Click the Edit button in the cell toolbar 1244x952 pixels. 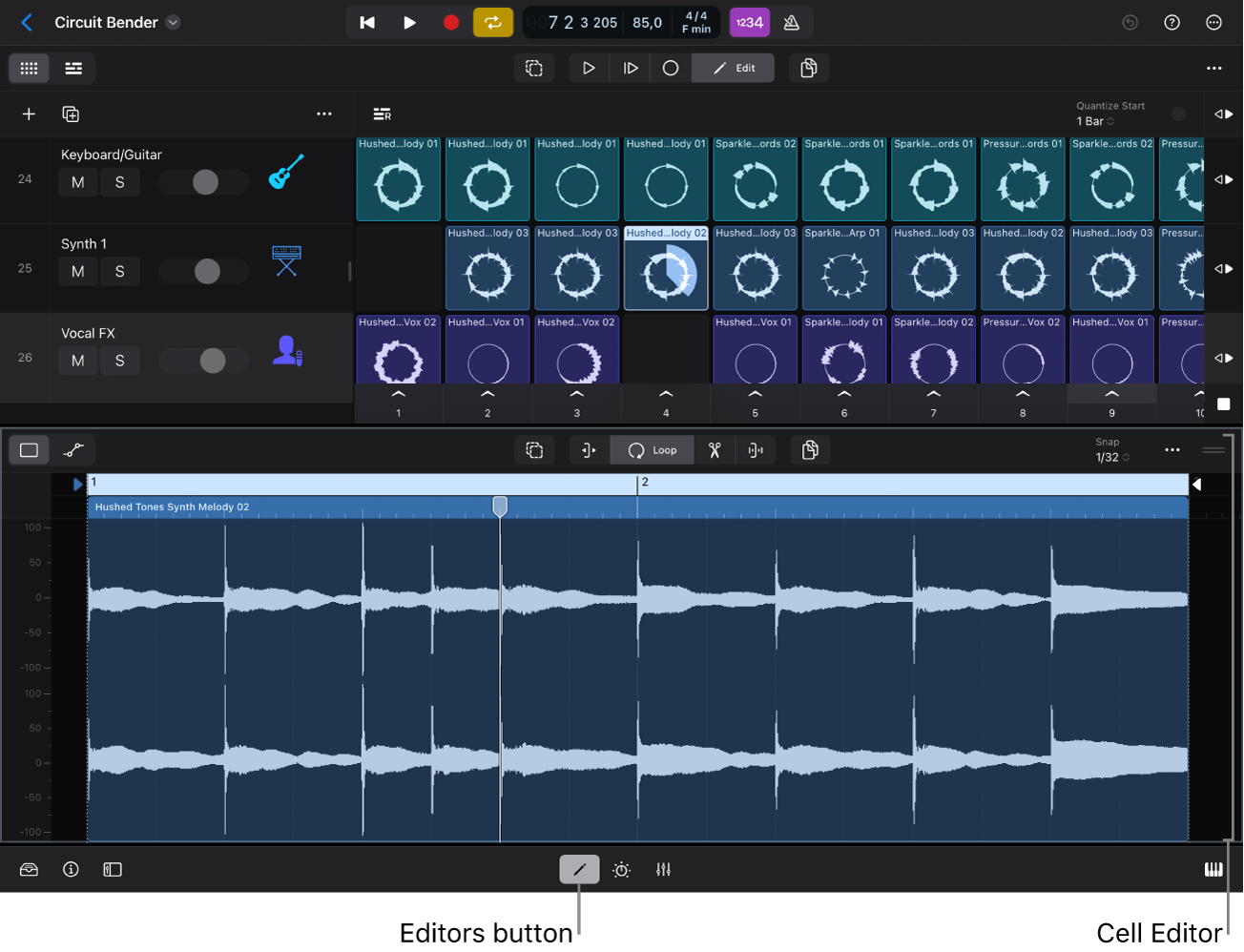[x=733, y=68]
